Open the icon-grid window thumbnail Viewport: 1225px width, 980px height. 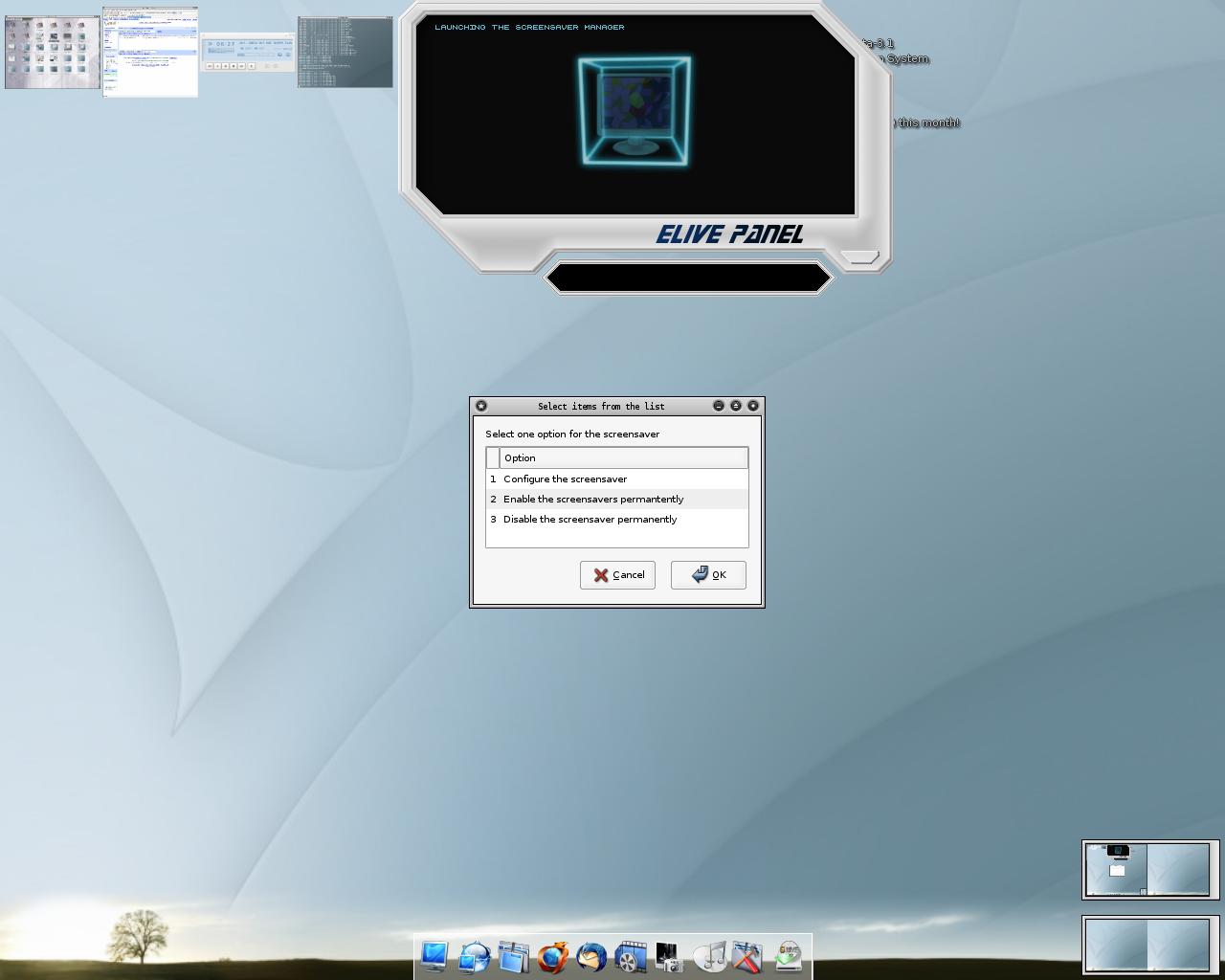53,53
